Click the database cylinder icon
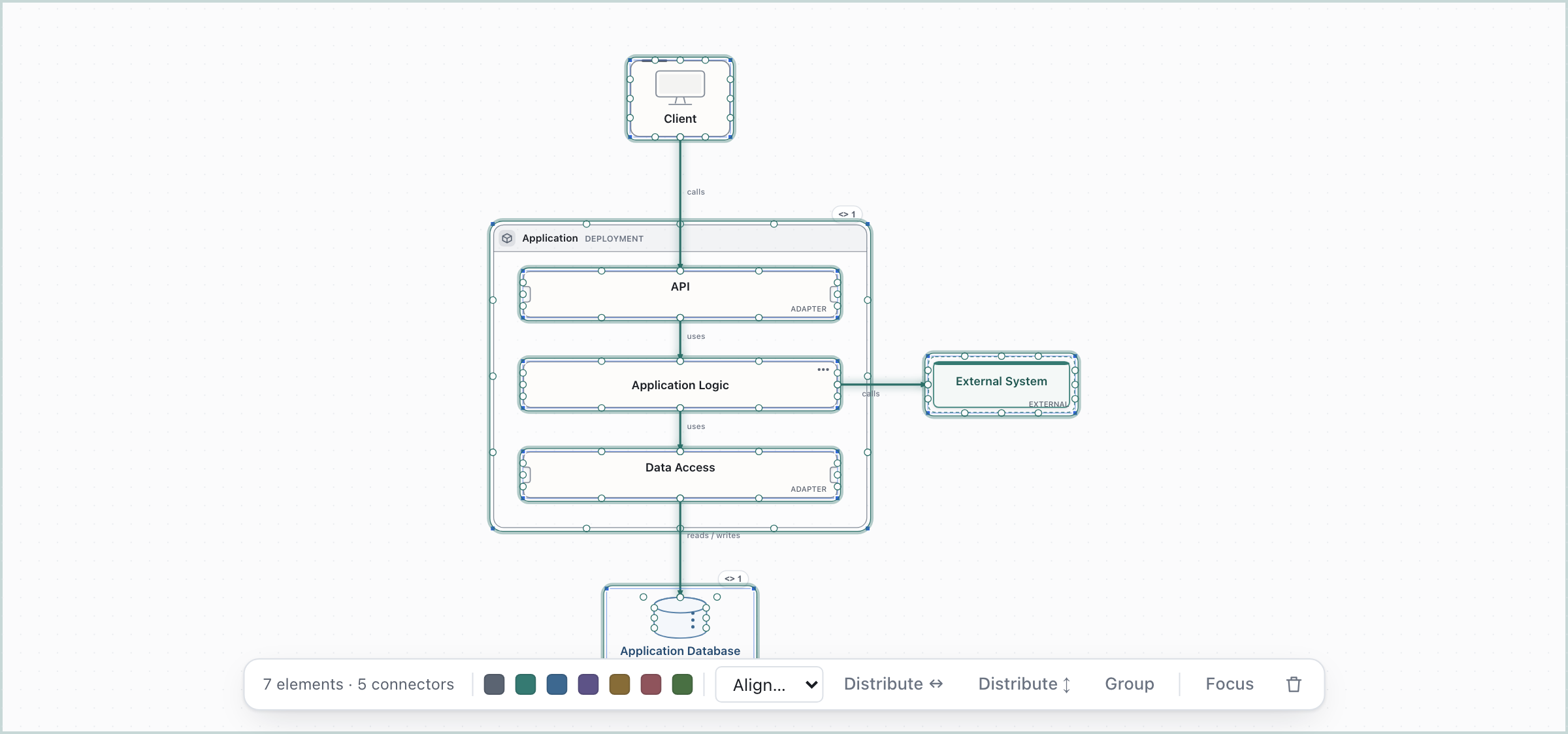The height and width of the screenshot is (734, 1568). point(680,617)
